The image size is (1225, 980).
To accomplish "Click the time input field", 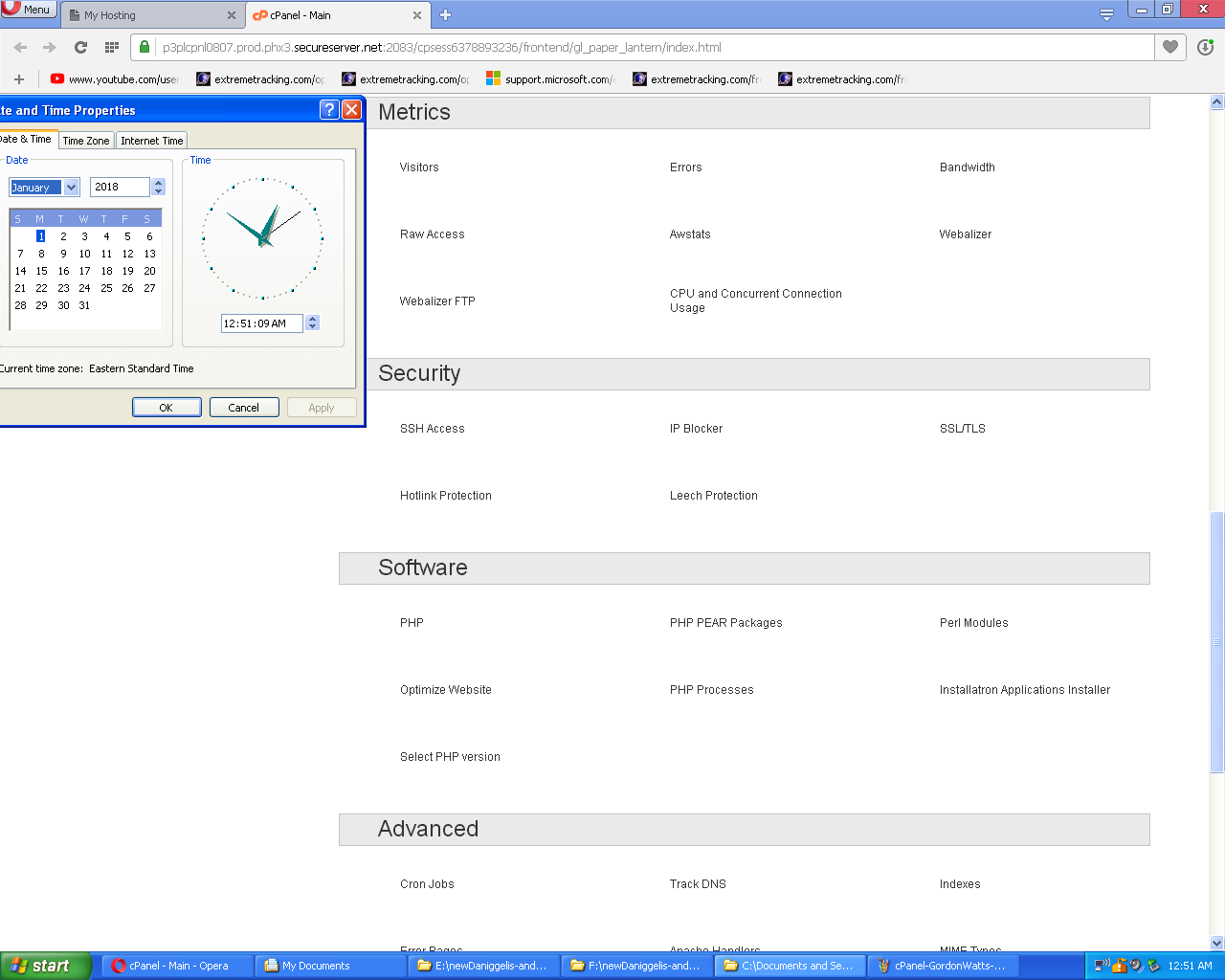I will click(260, 323).
